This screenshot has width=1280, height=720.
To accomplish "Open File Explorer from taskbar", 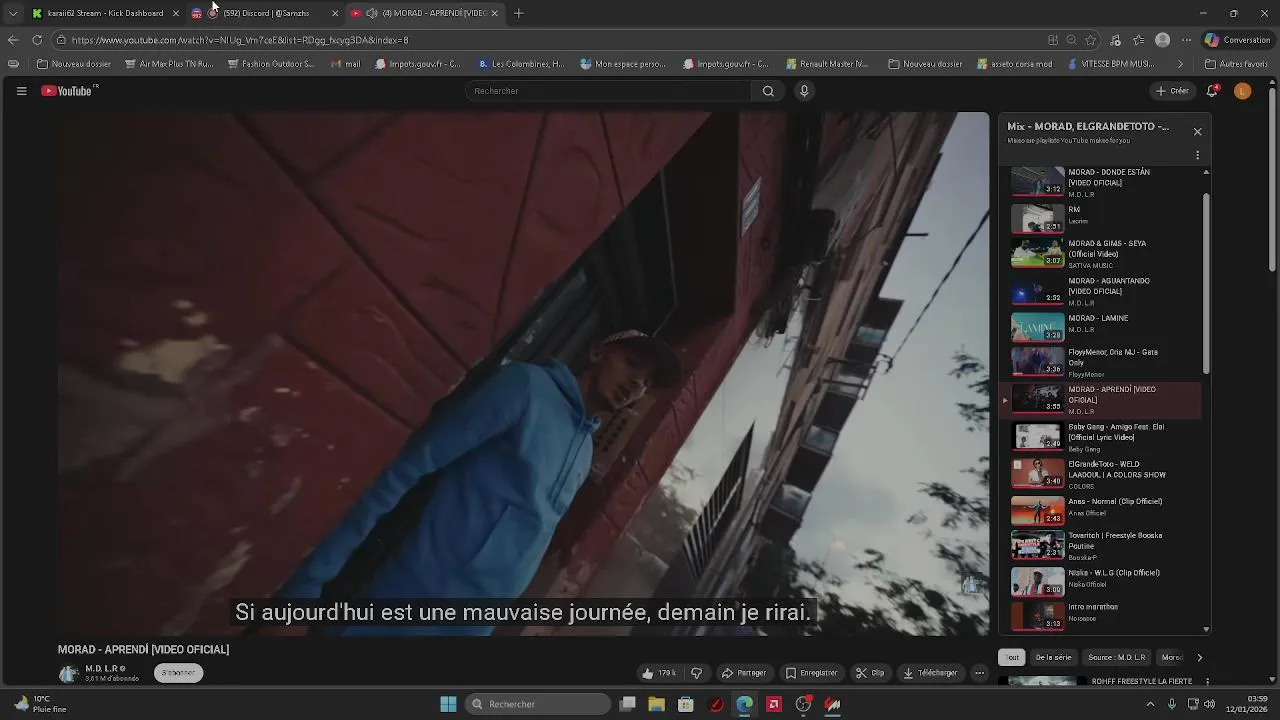I will coord(656,704).
